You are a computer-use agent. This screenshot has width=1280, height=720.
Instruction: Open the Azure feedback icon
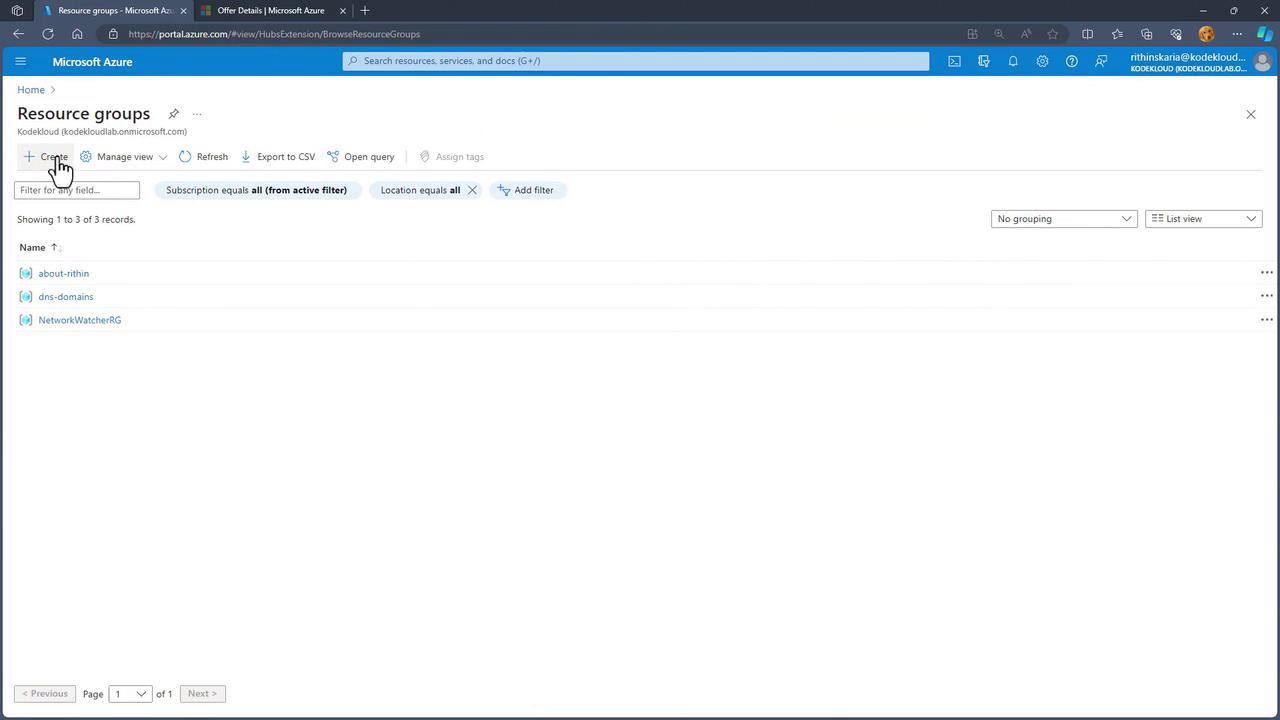pos(1101,61)
